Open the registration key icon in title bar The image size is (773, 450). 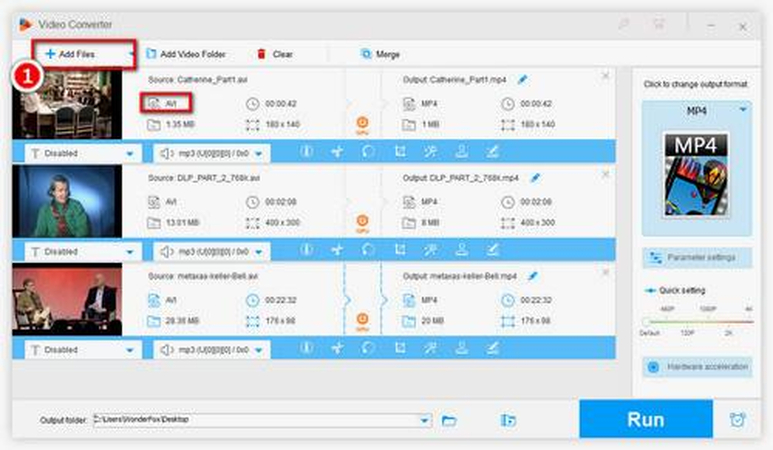(624, 24)
